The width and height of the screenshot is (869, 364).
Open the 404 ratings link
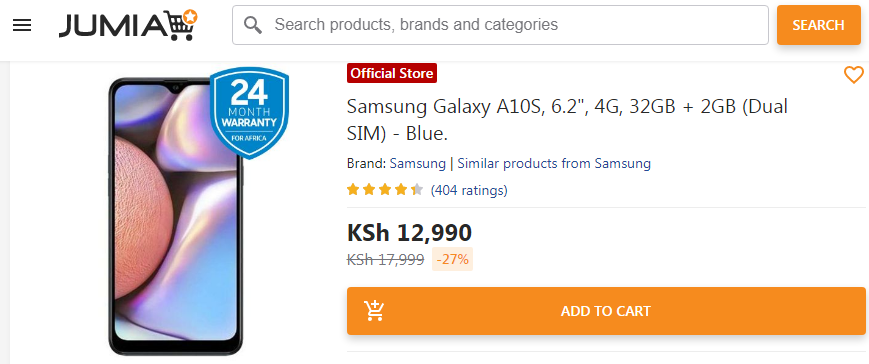[x=469, y=191]
